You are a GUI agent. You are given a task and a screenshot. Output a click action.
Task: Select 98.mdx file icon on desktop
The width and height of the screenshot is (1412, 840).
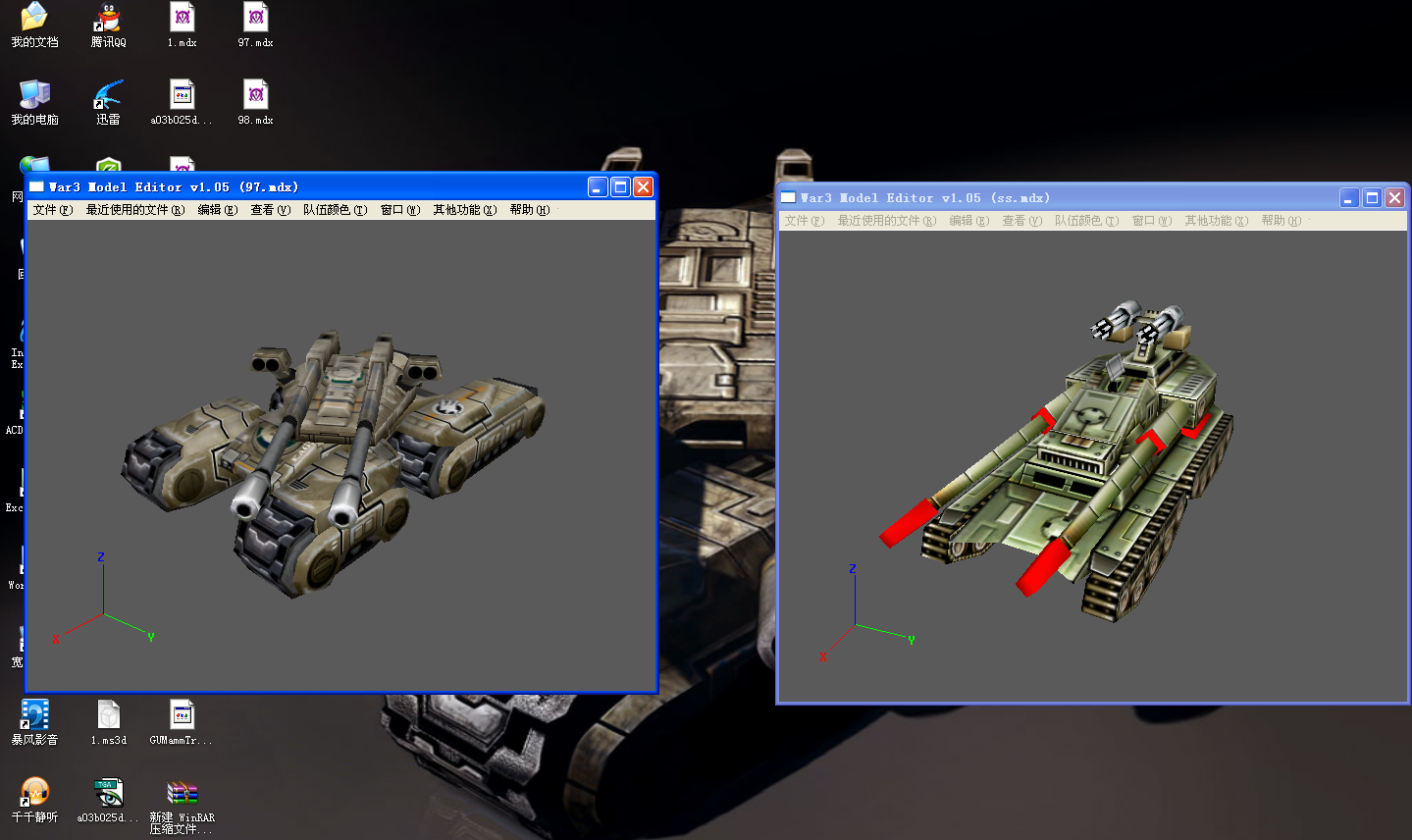255,102
